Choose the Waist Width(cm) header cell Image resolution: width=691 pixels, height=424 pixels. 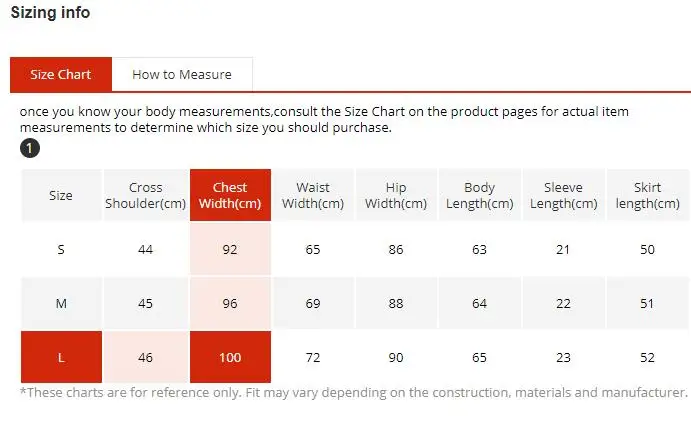click(313, 195)
